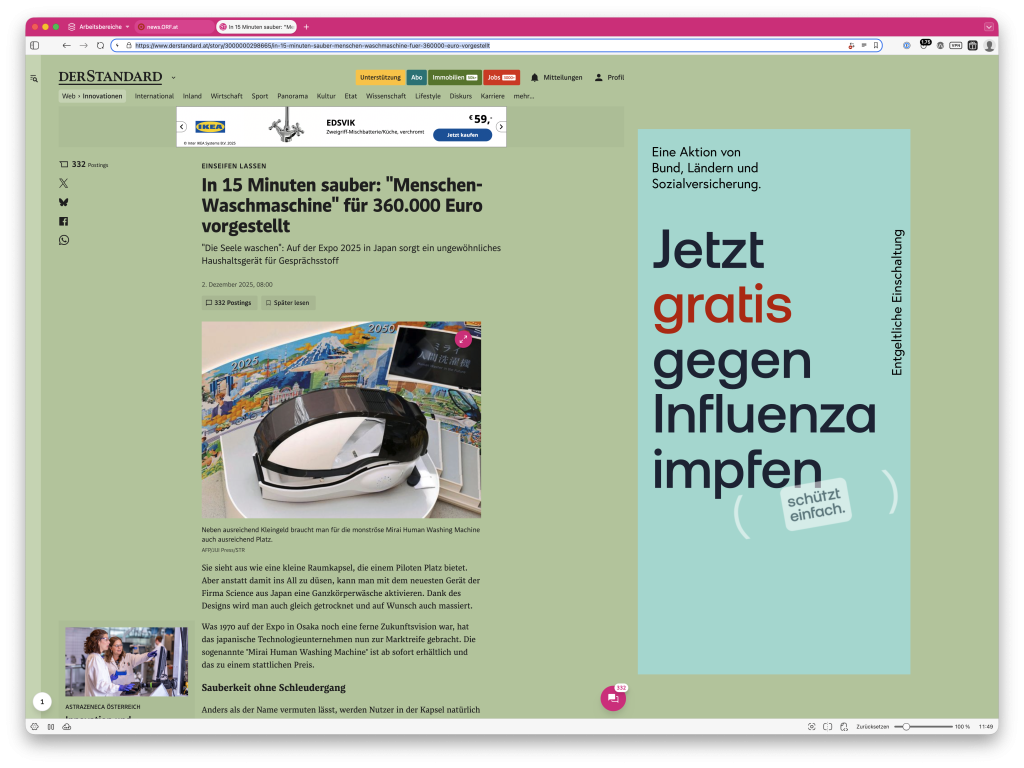Share the article on Bluesky

(63, 202)
